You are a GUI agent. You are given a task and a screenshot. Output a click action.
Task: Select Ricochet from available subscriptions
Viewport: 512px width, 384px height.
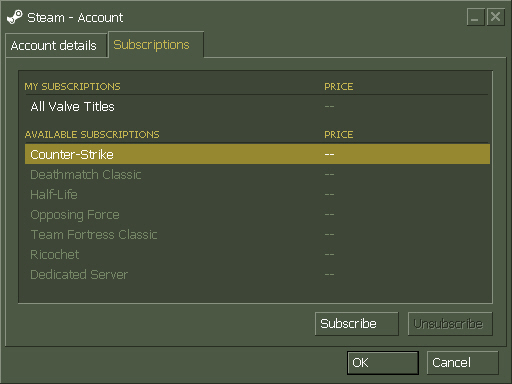257,254
